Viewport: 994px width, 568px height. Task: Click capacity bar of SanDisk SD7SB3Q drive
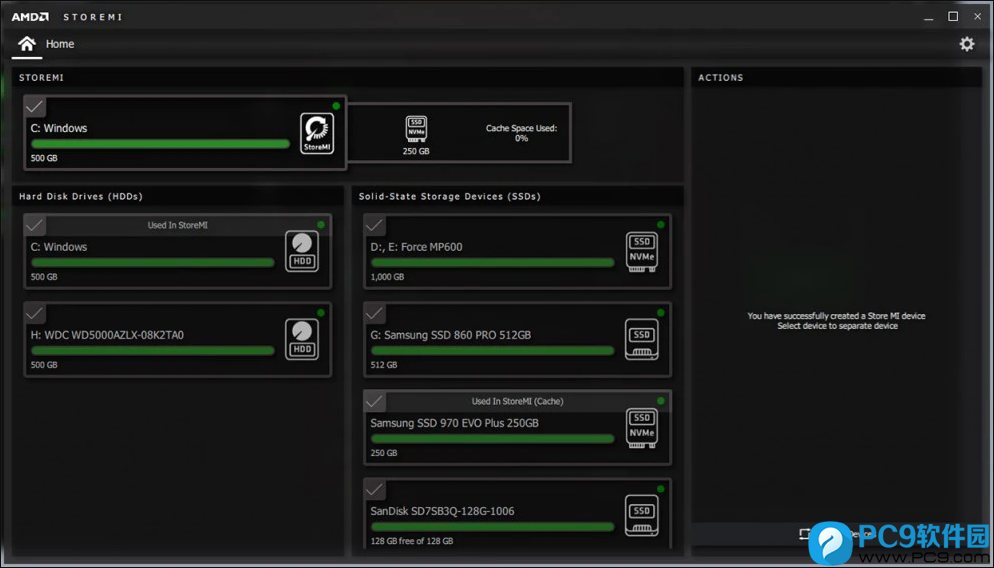(493, 527)
